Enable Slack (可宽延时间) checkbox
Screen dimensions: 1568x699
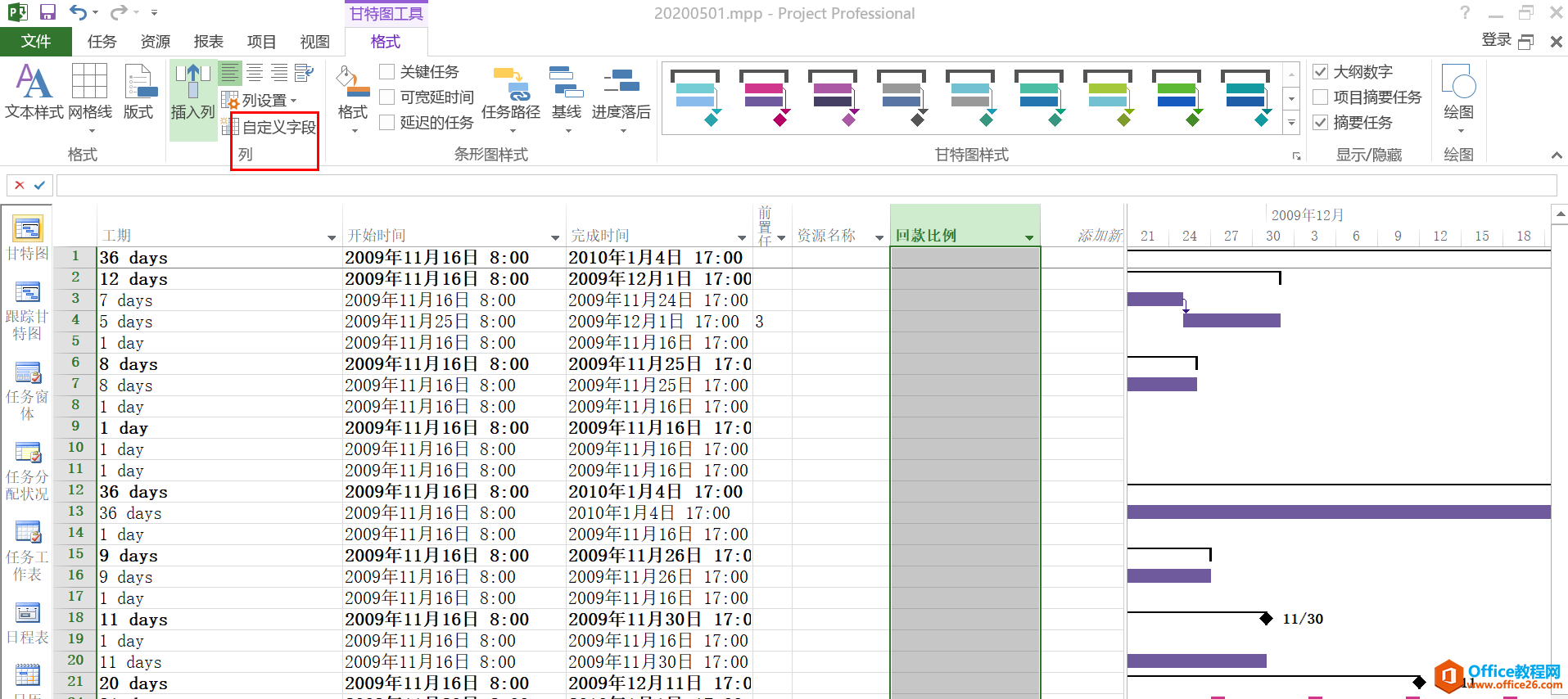coord(387,97)
